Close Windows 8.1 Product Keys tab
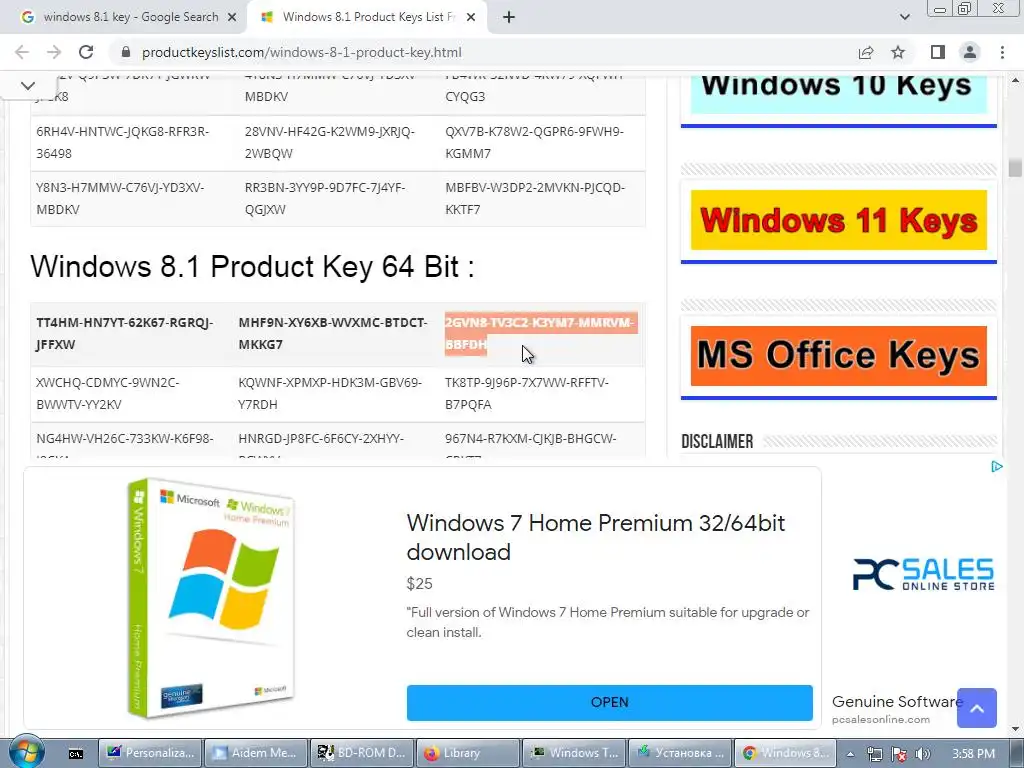Image resolution: width=1024 pixels, height=768 pixels. point(471,18)
